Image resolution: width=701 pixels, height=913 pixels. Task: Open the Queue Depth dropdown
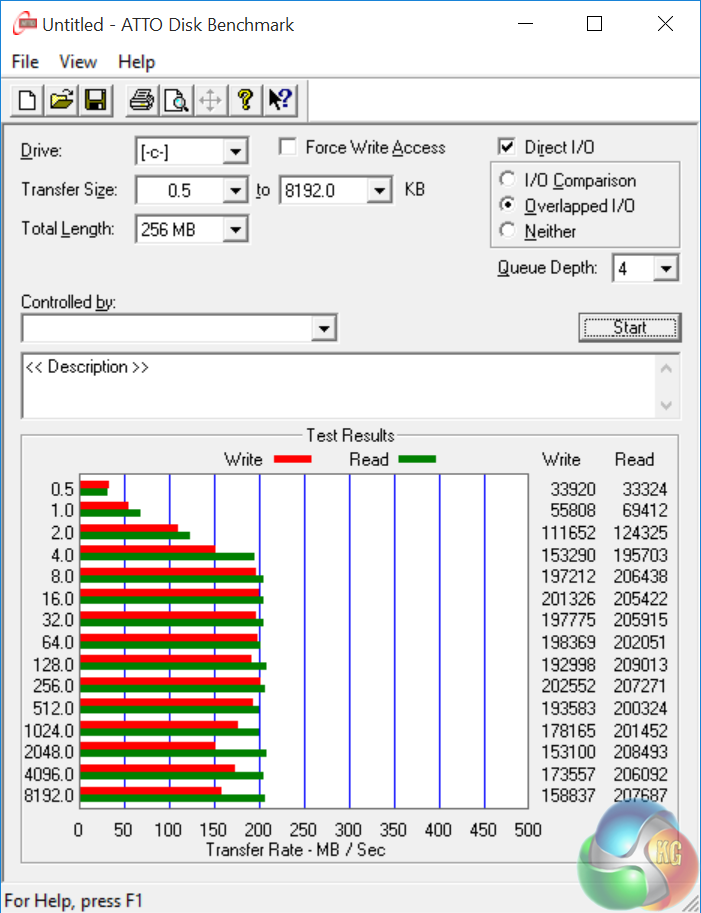665,268
